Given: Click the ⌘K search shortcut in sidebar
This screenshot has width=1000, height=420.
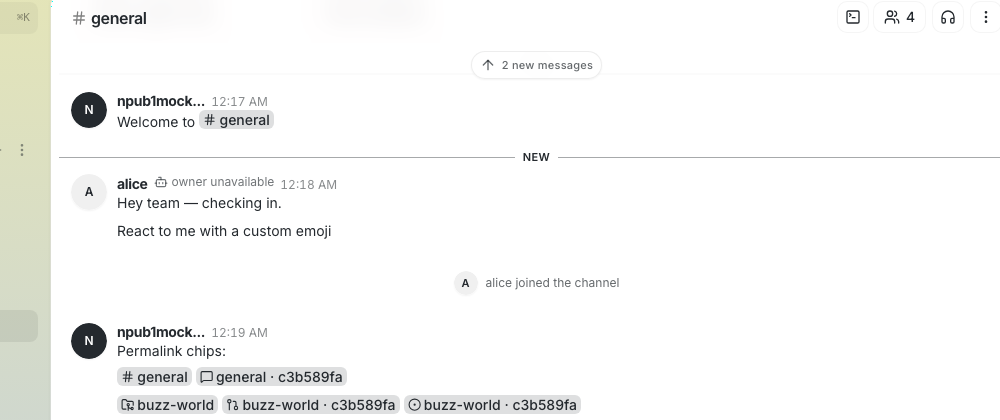Looking at the screenshot, I should (x=23, y=17).
